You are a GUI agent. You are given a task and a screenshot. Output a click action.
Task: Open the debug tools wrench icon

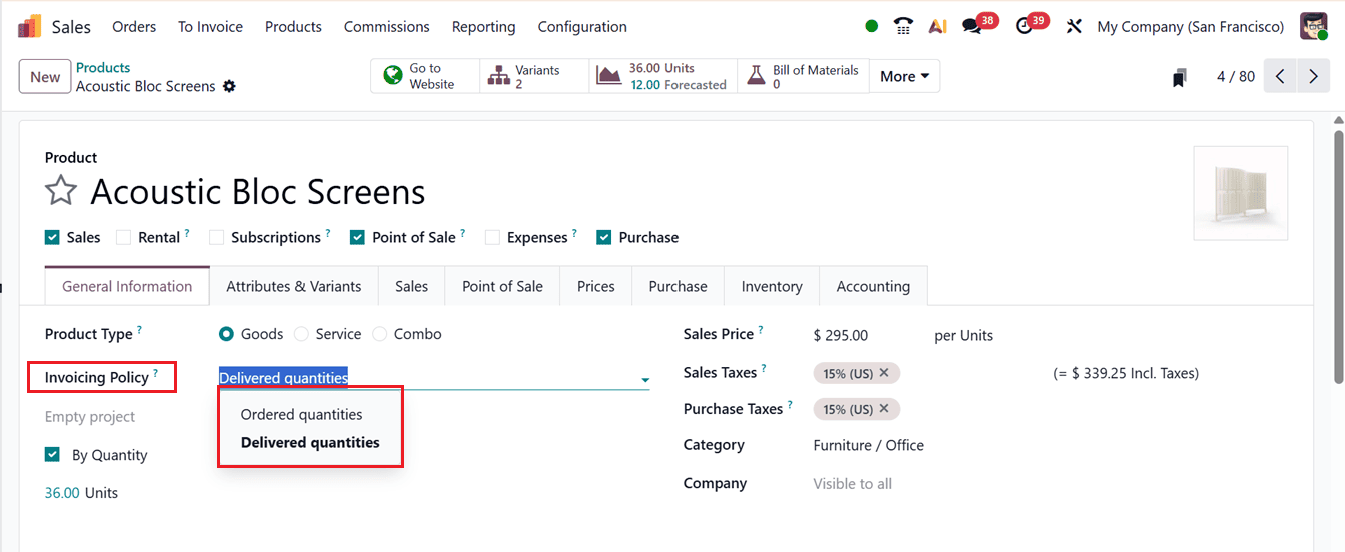pyautogui.click(x=1074, y=27)
